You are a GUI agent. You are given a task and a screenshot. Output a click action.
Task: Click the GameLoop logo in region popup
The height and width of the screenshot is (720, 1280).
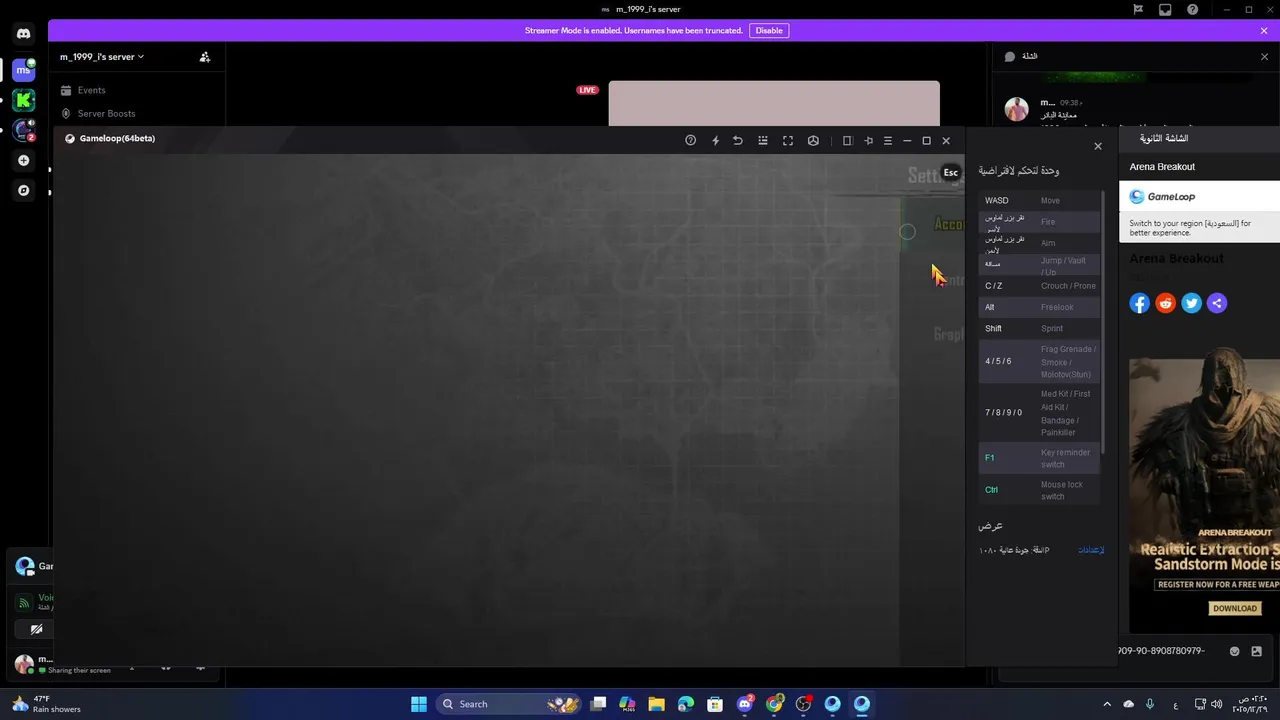[1162, 197]
